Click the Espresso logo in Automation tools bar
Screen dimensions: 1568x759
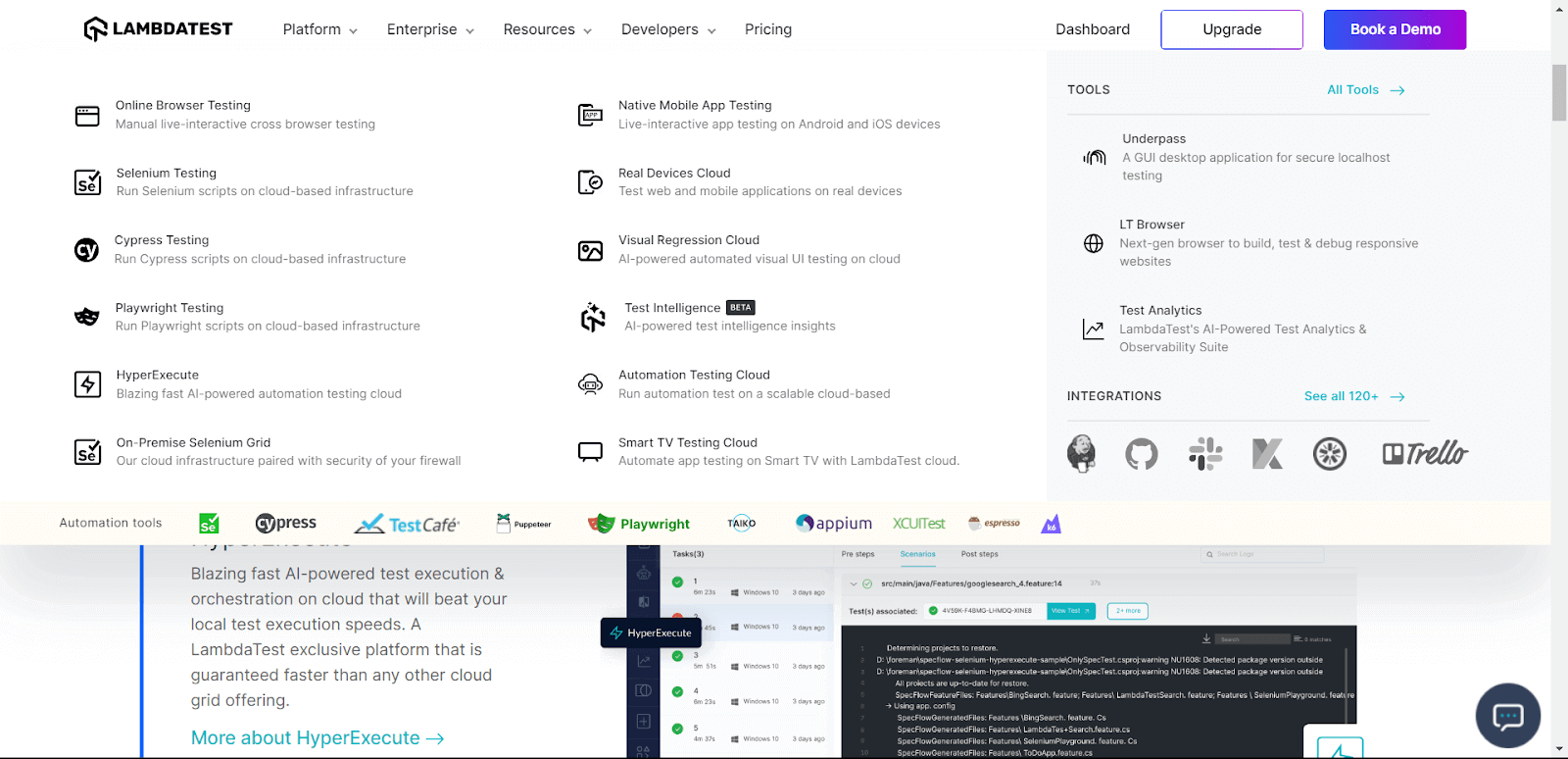pos(994,523)
